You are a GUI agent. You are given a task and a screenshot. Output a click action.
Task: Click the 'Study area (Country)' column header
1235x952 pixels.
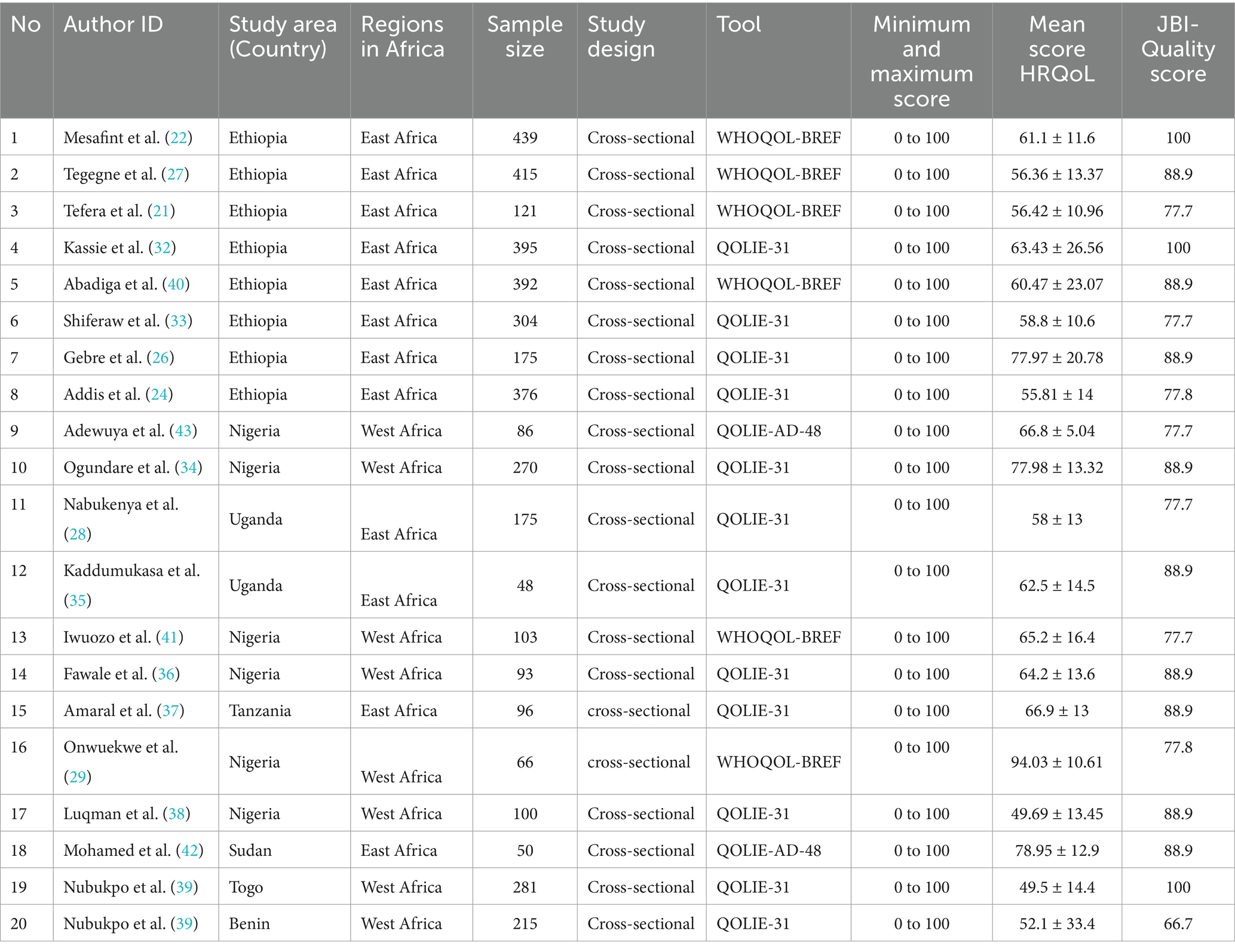coord(283,36)
